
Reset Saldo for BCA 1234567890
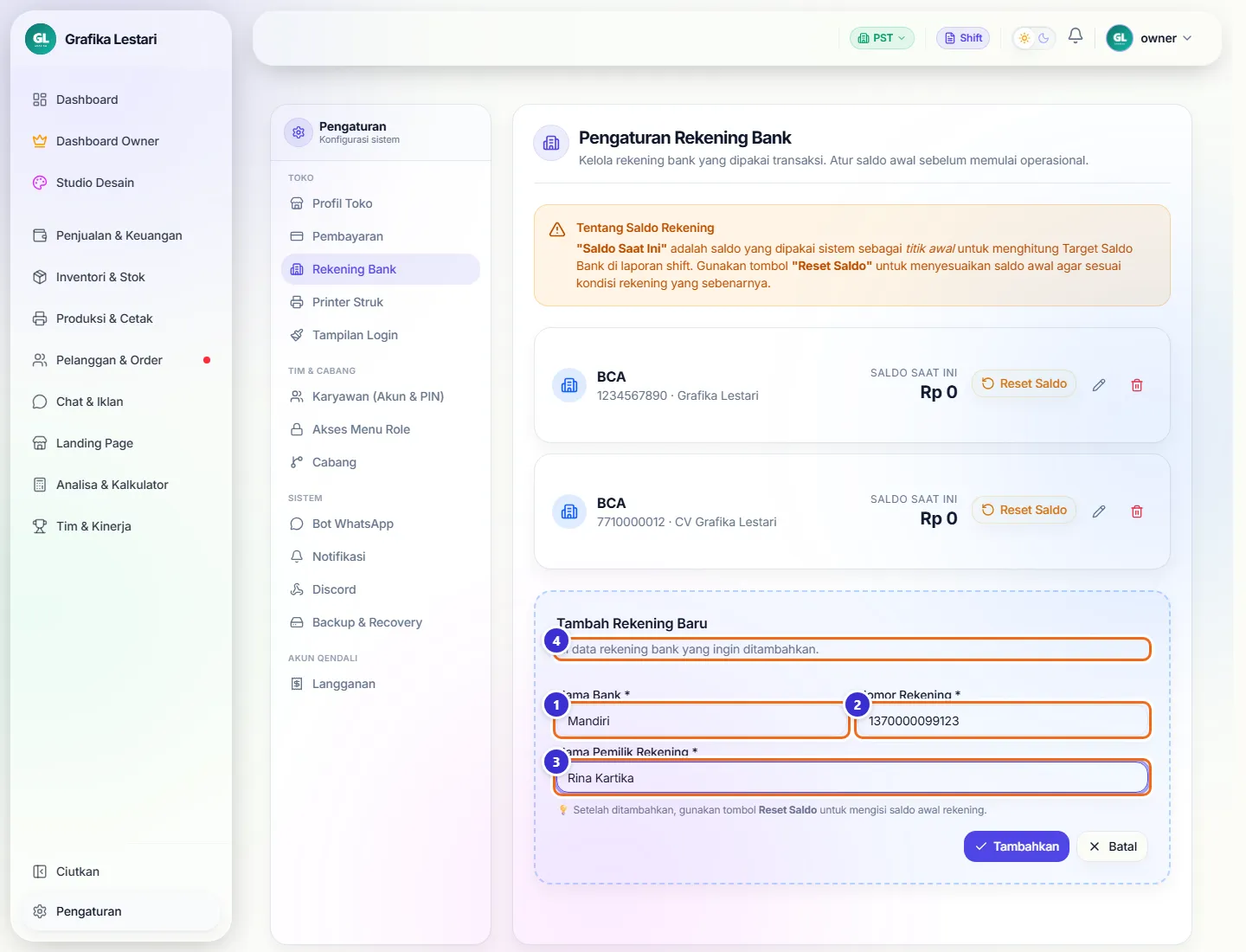click(1024, 383)
